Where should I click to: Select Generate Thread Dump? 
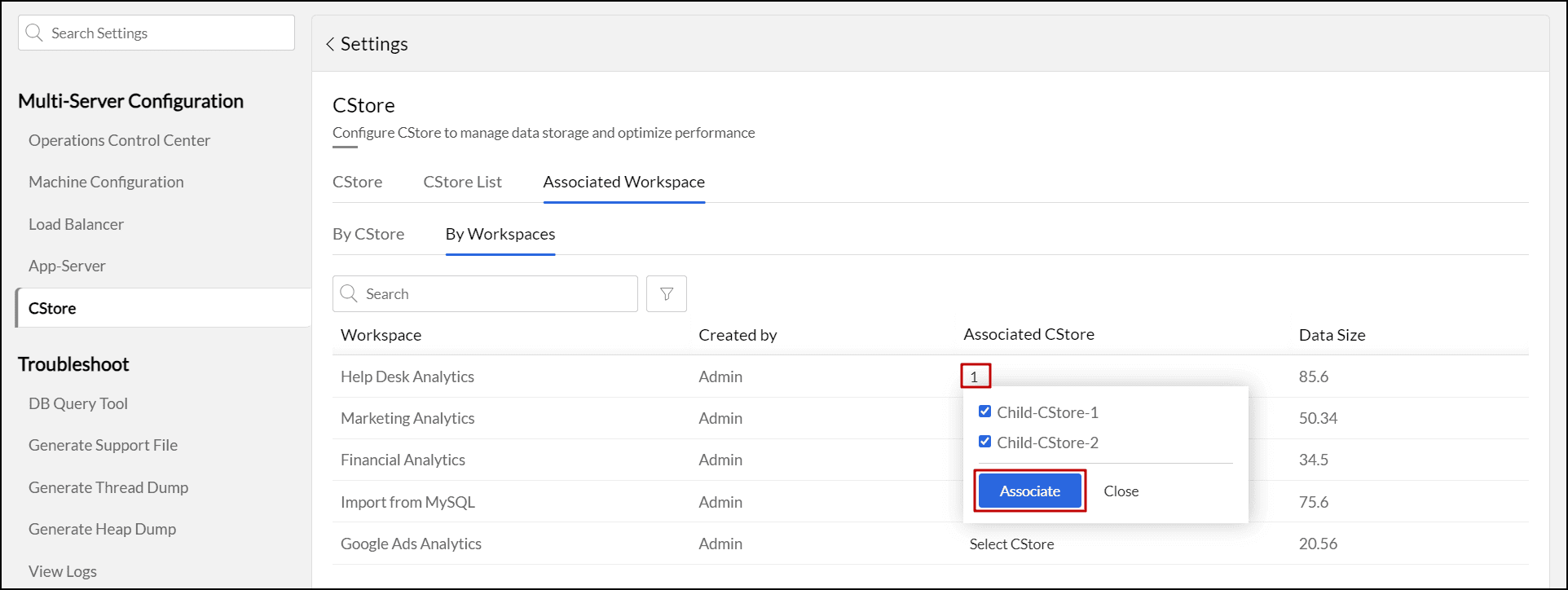point(108,487)
